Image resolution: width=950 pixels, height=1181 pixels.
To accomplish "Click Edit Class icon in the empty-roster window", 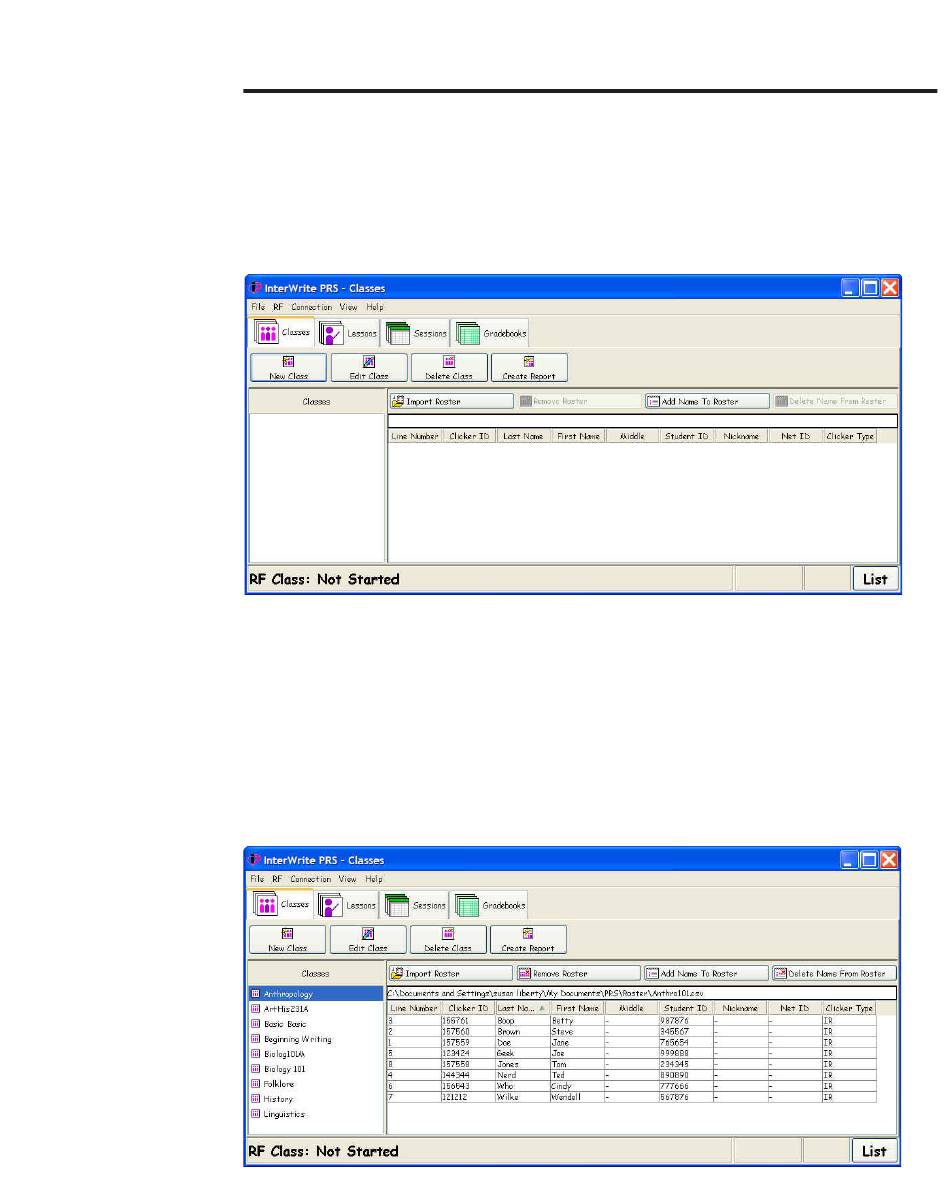I will pos(368,362).
